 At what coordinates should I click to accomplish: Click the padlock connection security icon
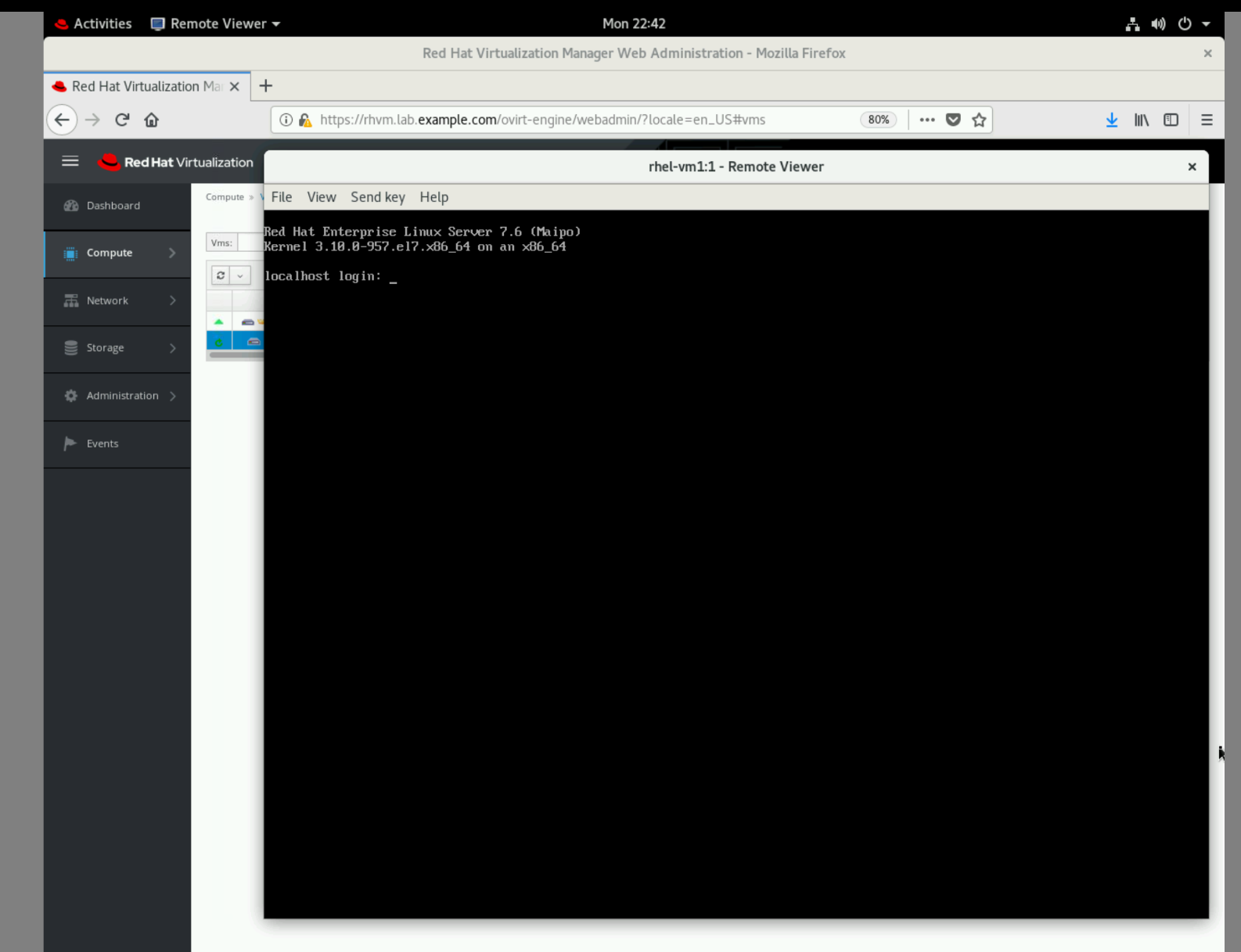click(305, 120)
